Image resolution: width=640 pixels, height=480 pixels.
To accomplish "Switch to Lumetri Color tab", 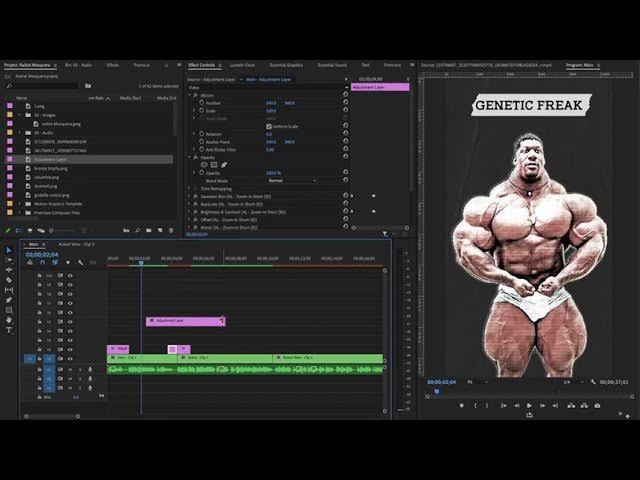I will click(242, 65).
